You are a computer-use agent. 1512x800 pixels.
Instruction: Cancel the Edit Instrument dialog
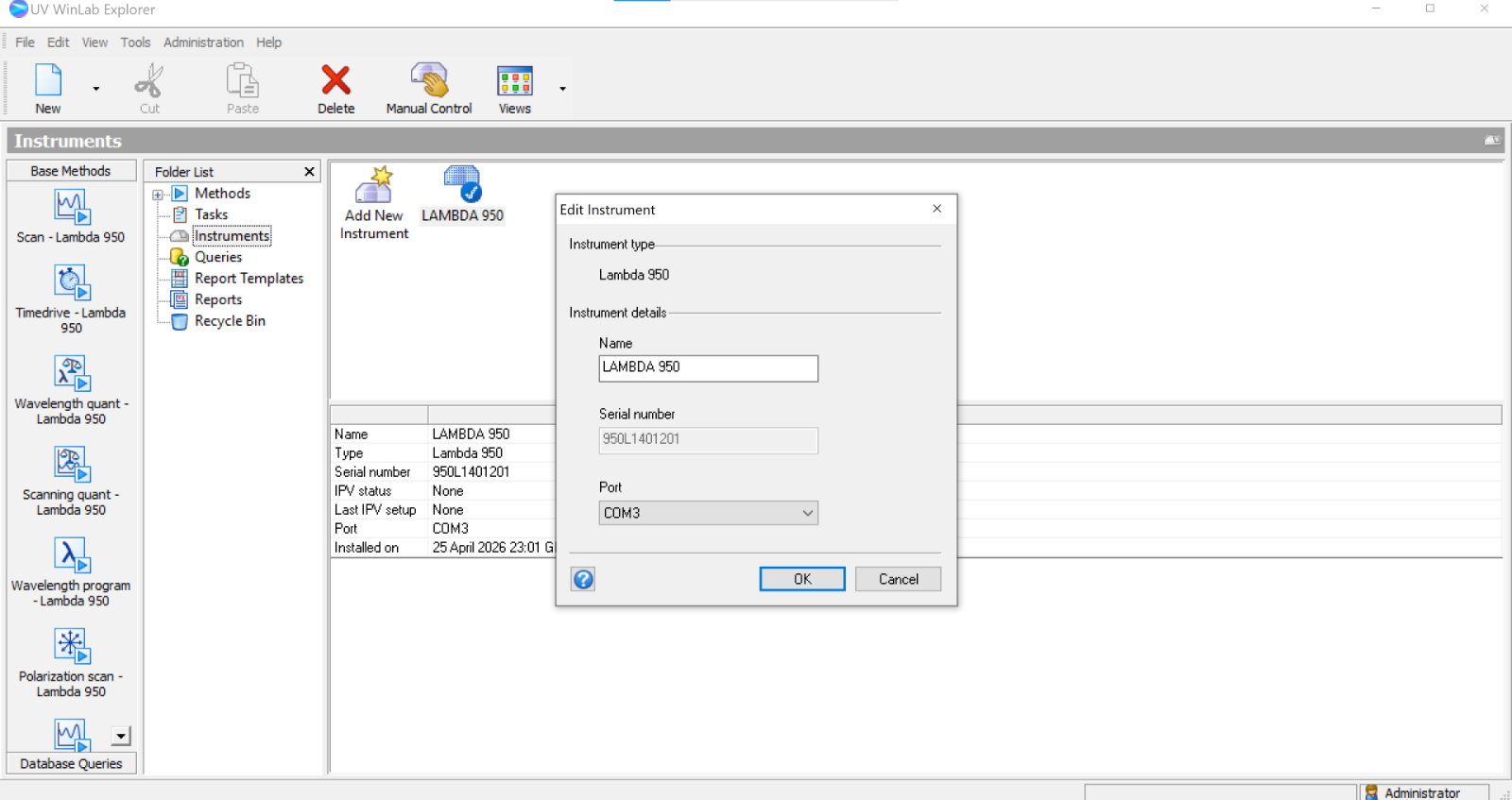[x=898, y=579]
